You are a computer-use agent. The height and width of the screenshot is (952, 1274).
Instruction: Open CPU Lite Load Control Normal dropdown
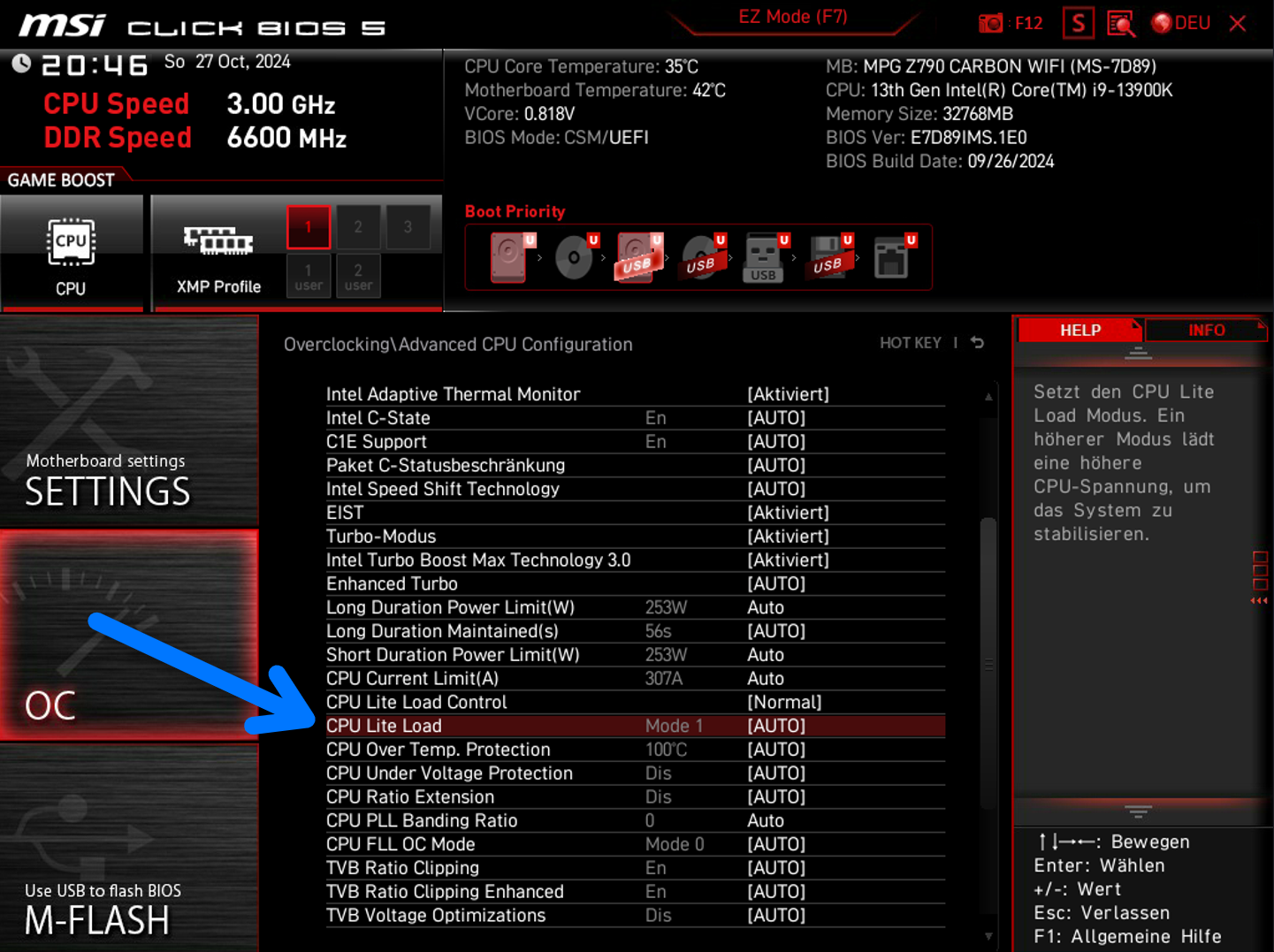(x=784, y=703)
